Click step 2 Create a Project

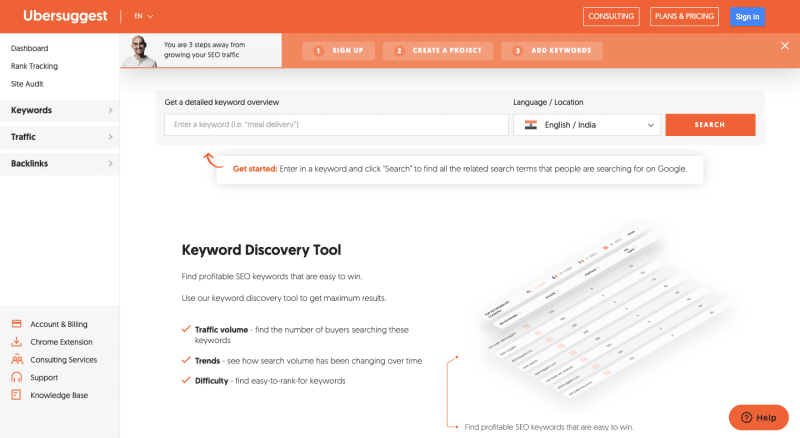coord(438,51)
